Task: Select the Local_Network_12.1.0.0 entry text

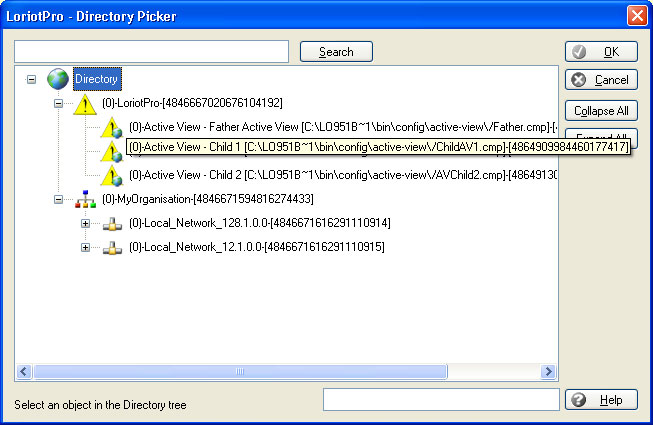Action: pyautogui.click(x=257, y=246)
